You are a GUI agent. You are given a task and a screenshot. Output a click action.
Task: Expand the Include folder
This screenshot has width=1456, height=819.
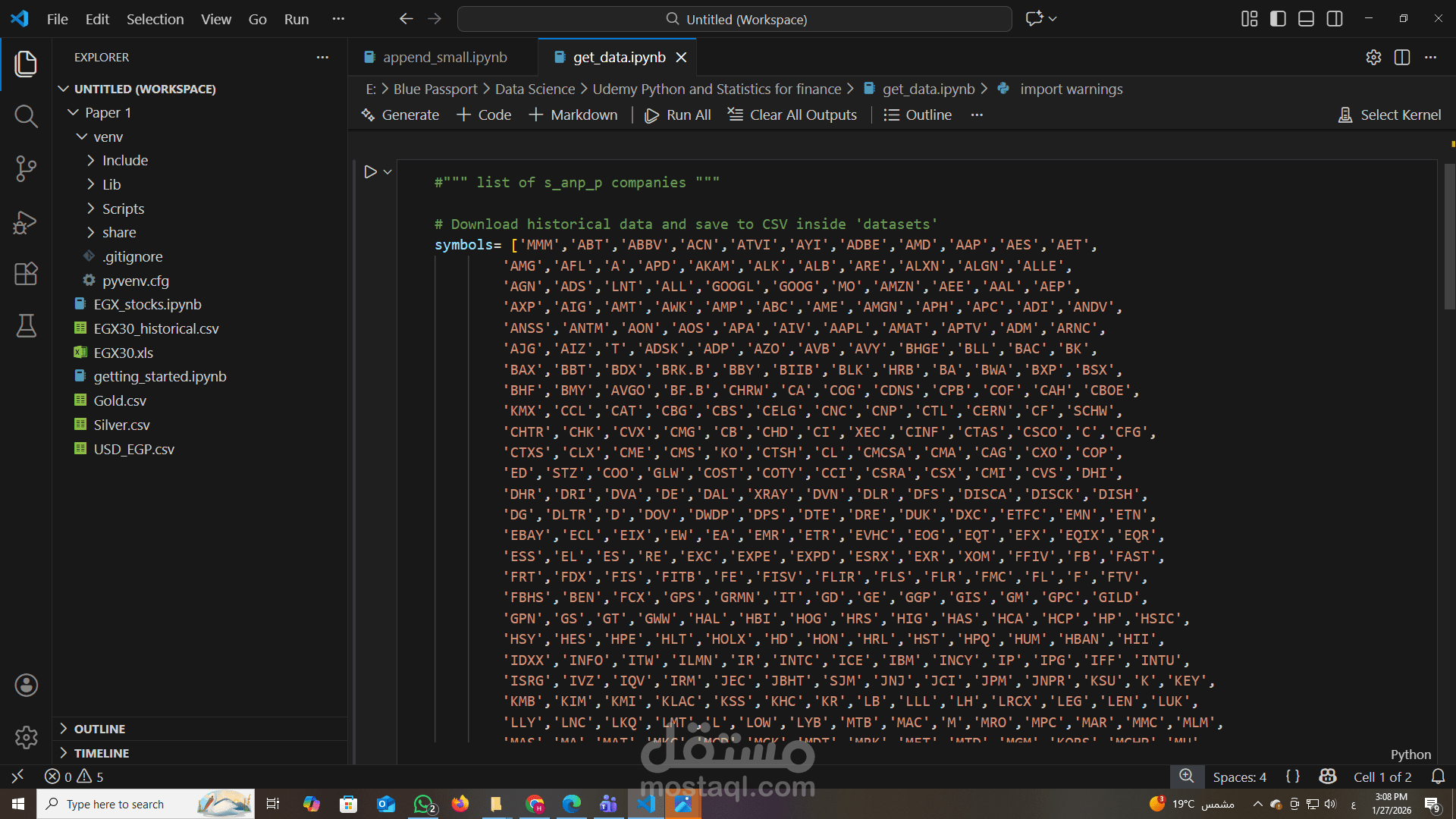125,161
